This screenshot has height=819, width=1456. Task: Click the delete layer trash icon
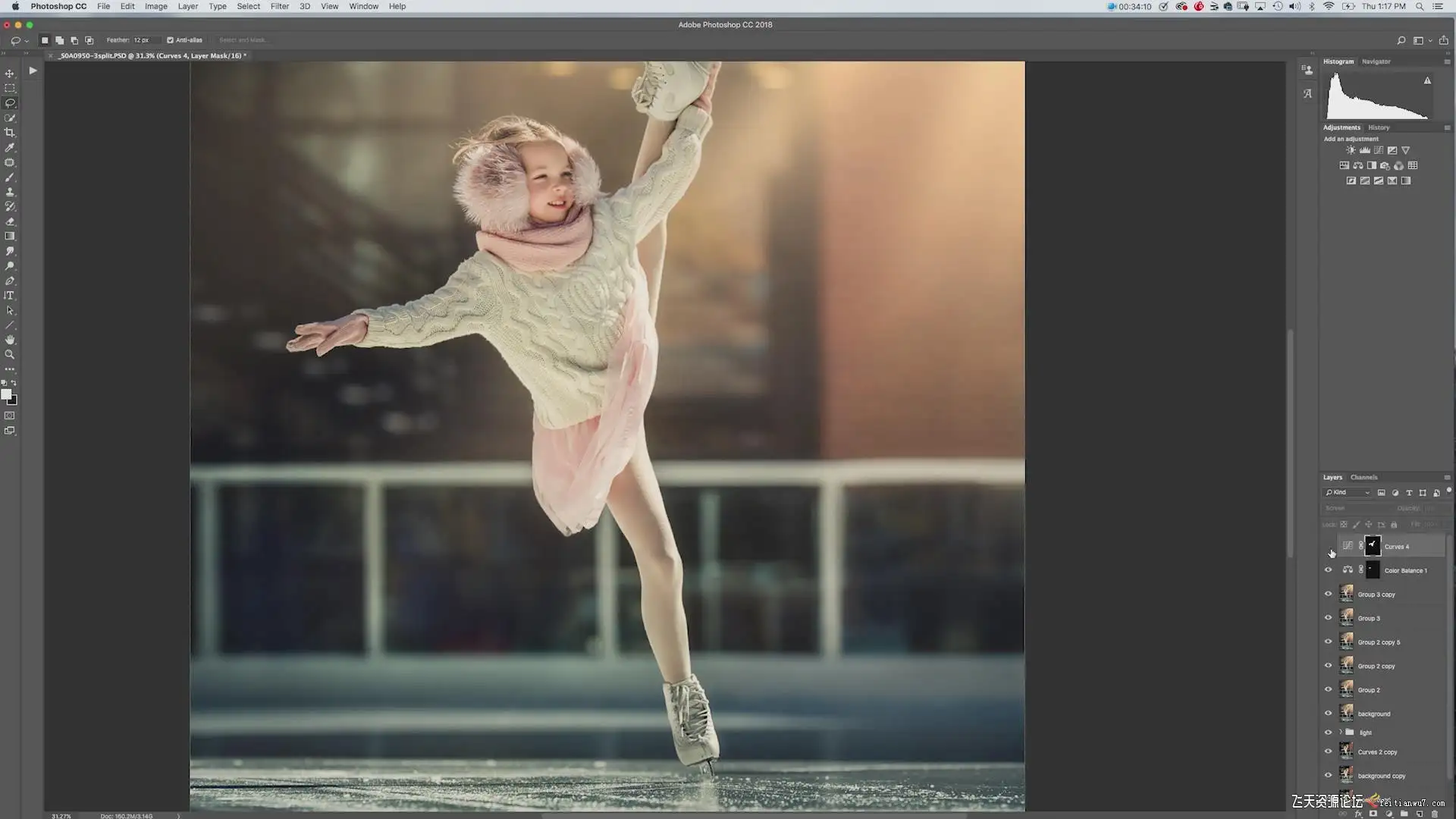1434,814
